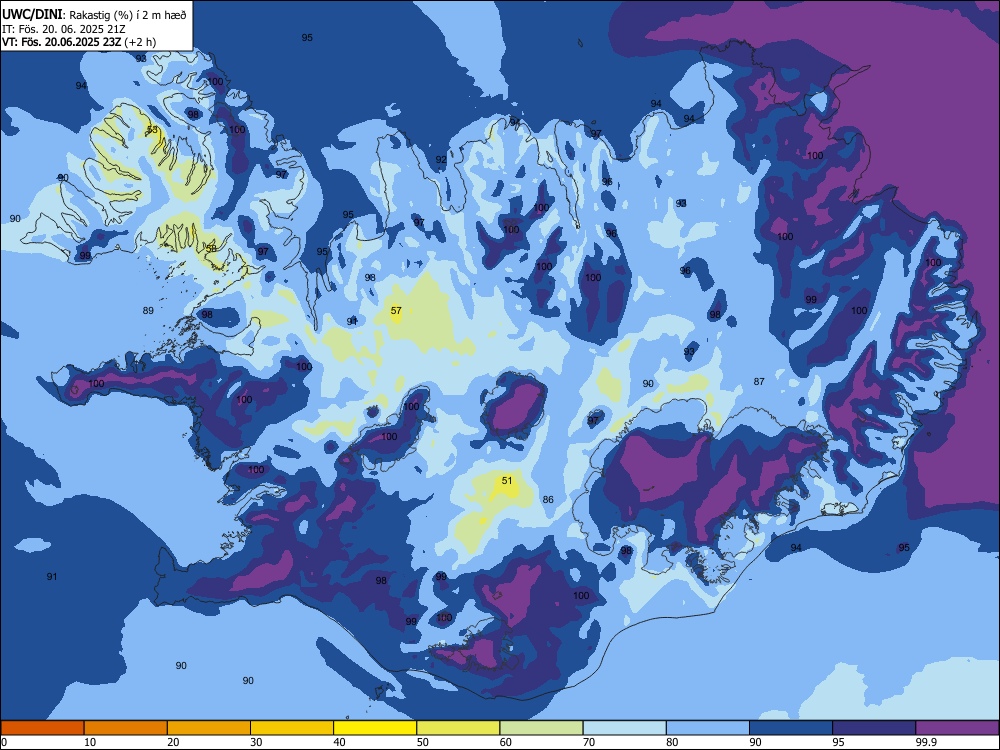Select the dark blue 90–95 legend swatch

[x=791, y=728]
